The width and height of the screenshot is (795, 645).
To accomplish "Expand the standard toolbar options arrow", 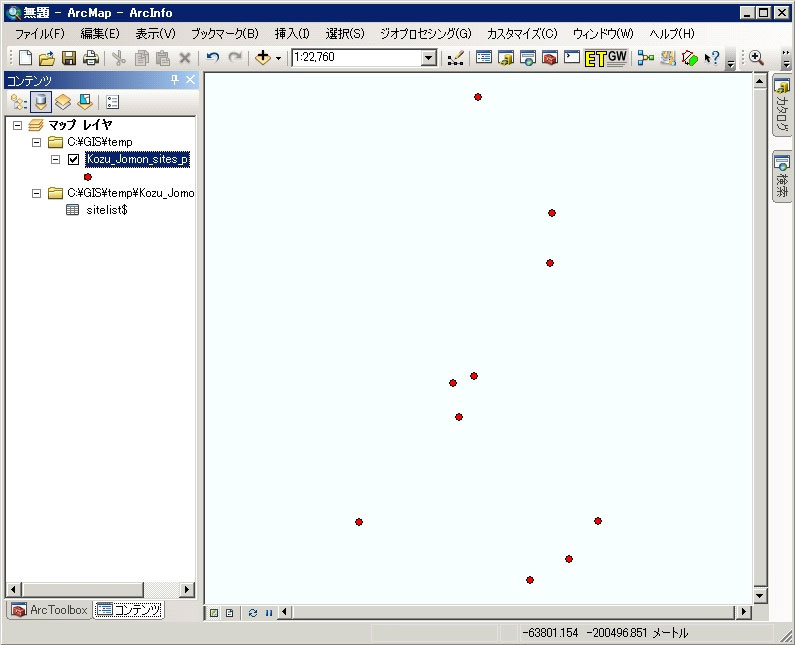I will 731,64.
